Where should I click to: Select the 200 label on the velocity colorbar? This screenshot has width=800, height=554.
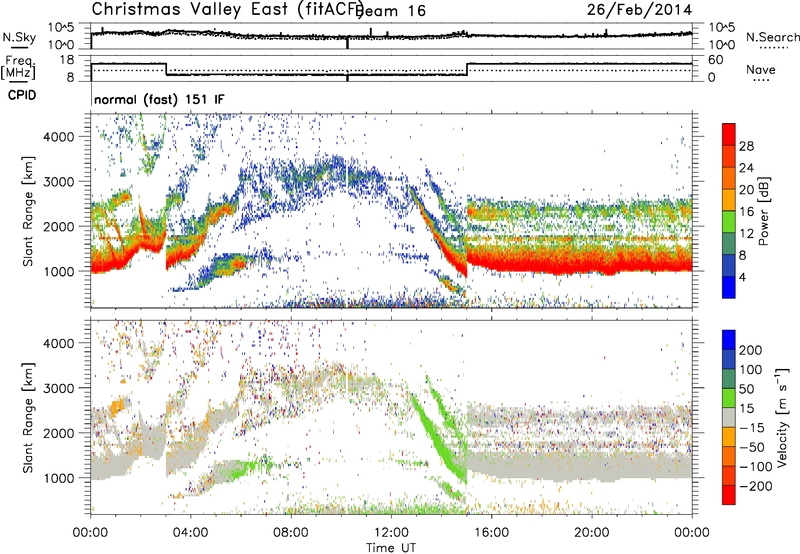[x=751, y=350]
